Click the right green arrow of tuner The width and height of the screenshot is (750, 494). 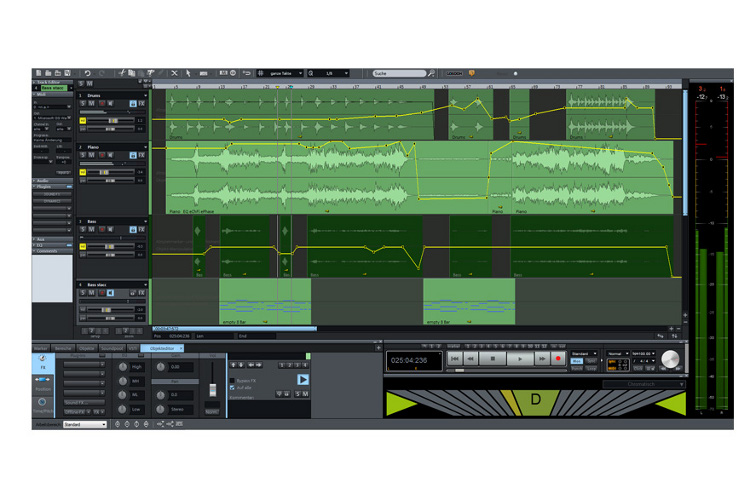[672, 404]
